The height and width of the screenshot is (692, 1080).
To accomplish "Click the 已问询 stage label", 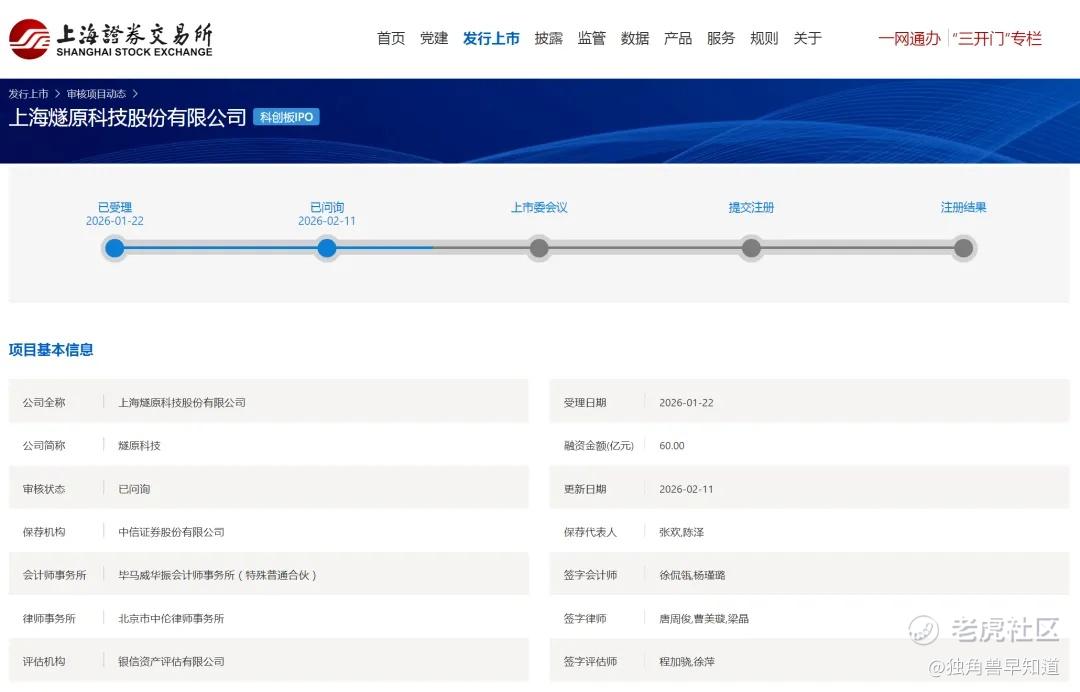I will click(327, 207).
